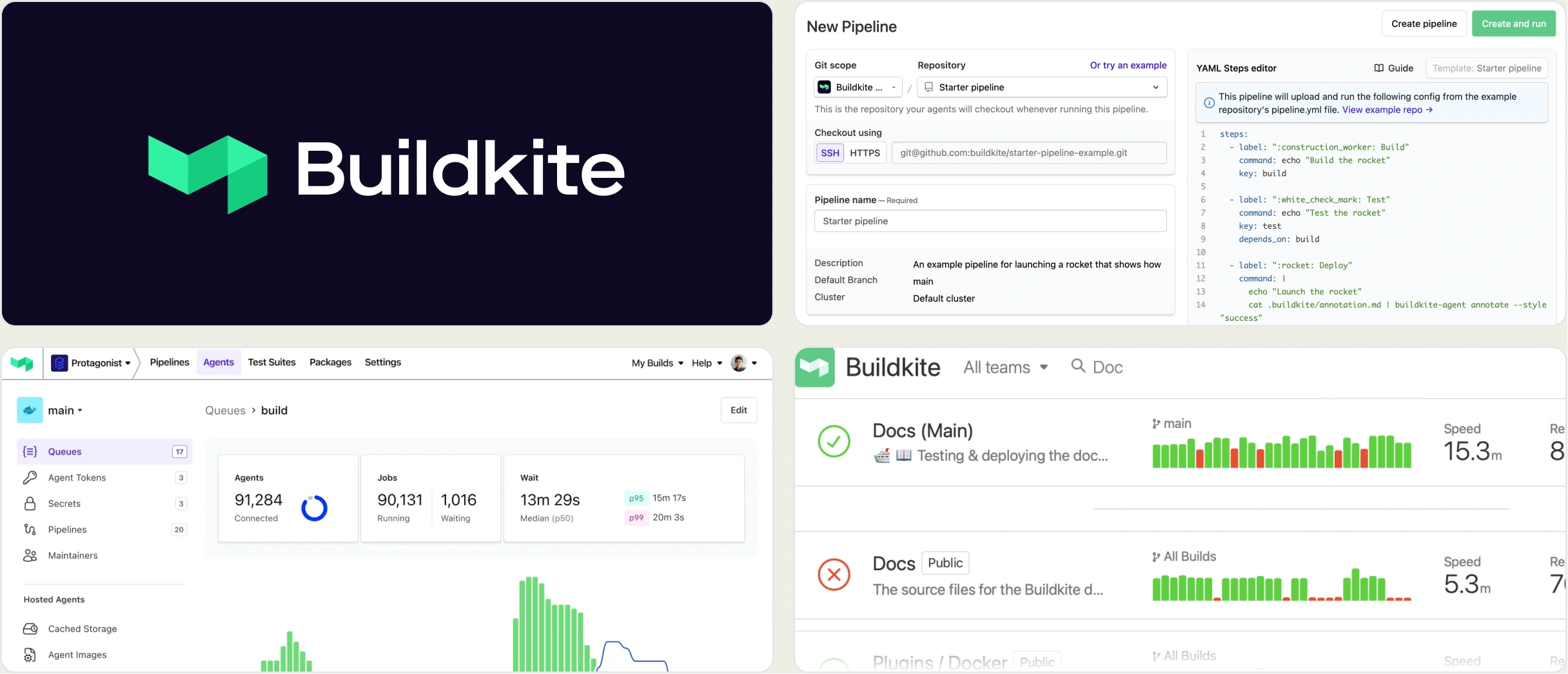Open the Help dropdown
The width and height of the screenshot is (1568, 674).
pos(707,363)
